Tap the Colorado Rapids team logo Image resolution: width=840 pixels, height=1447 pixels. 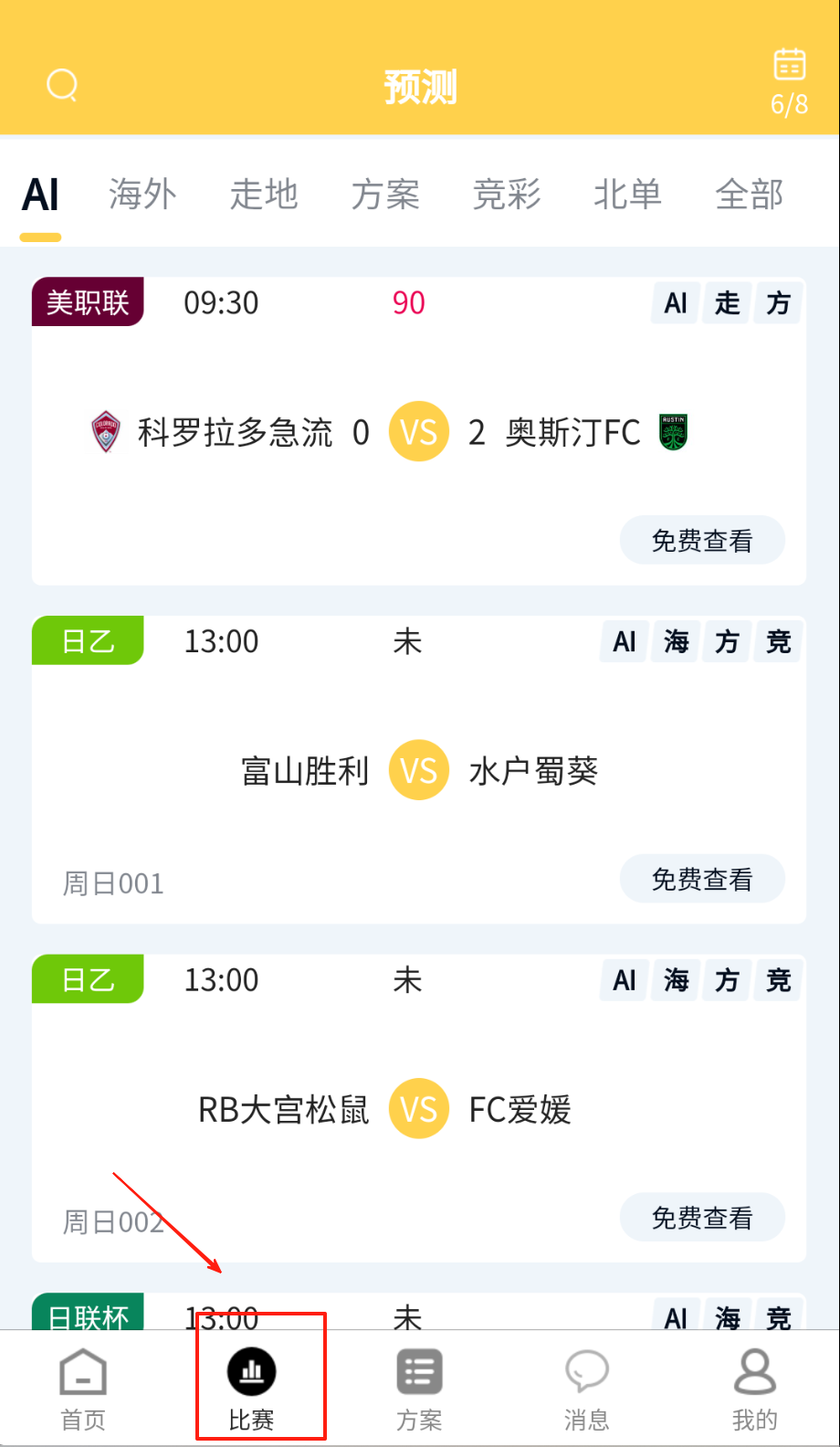107,432
